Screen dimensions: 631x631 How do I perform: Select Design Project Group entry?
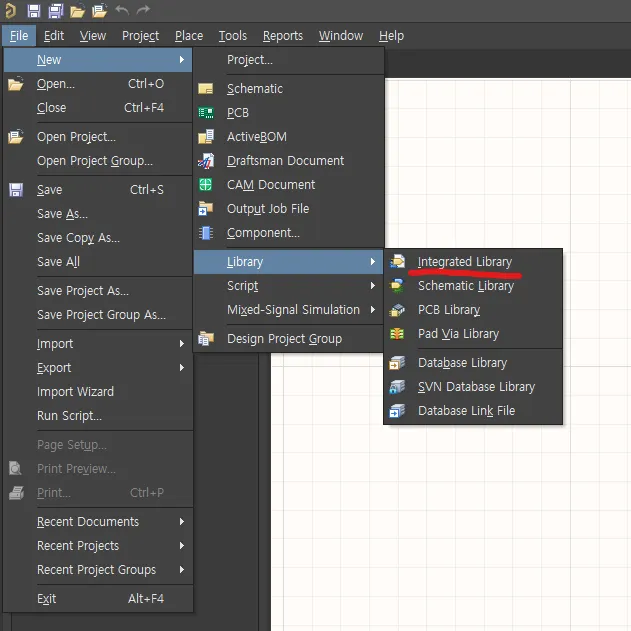tap(288, 339)
